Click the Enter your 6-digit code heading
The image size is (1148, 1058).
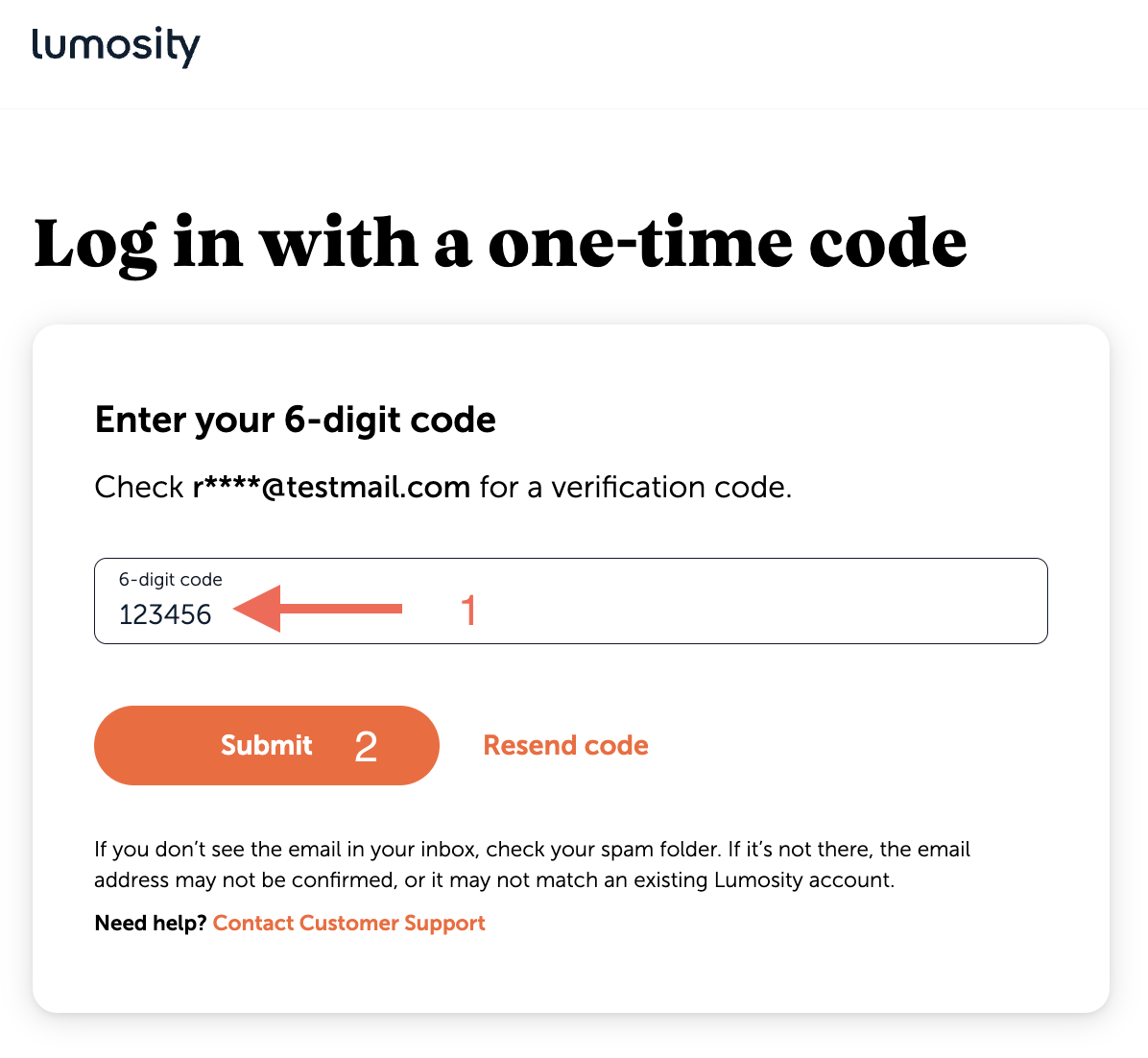[x=295, y=420]
